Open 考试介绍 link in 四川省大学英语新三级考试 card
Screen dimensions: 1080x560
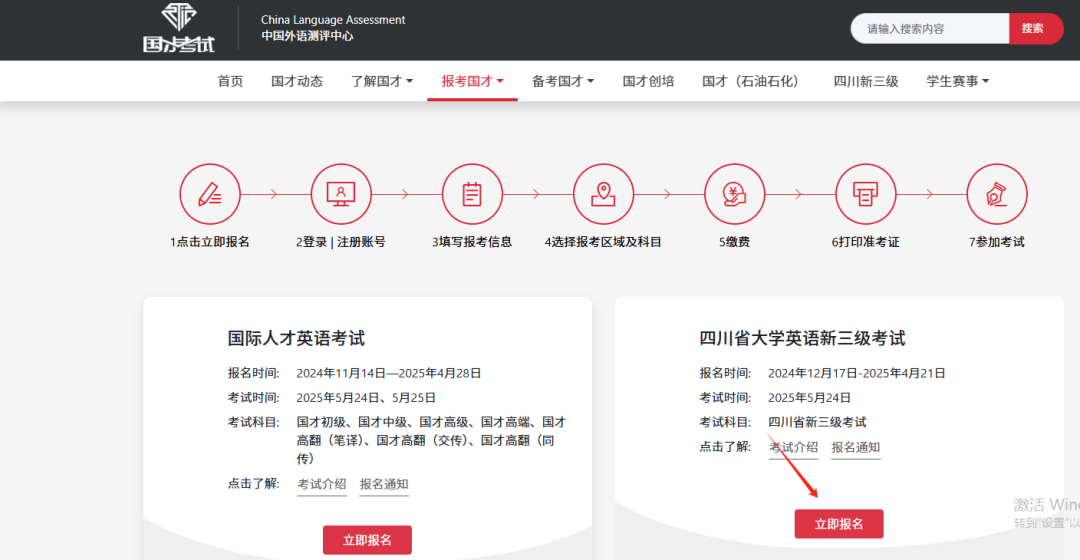793,447
